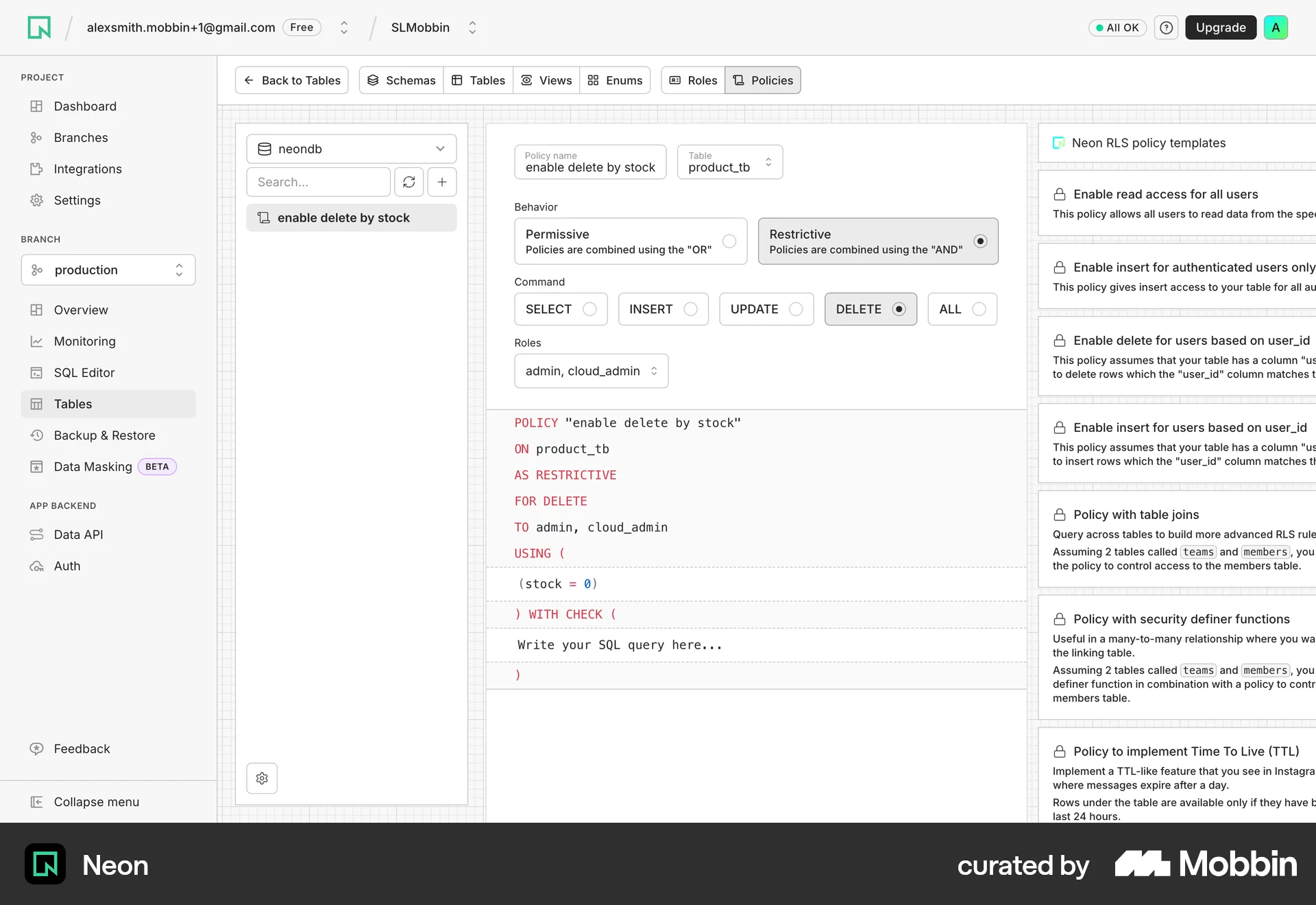Viewport: 1316px width, 905px height.
Task: Click the Data API icon
Action: tap(36, 535)
